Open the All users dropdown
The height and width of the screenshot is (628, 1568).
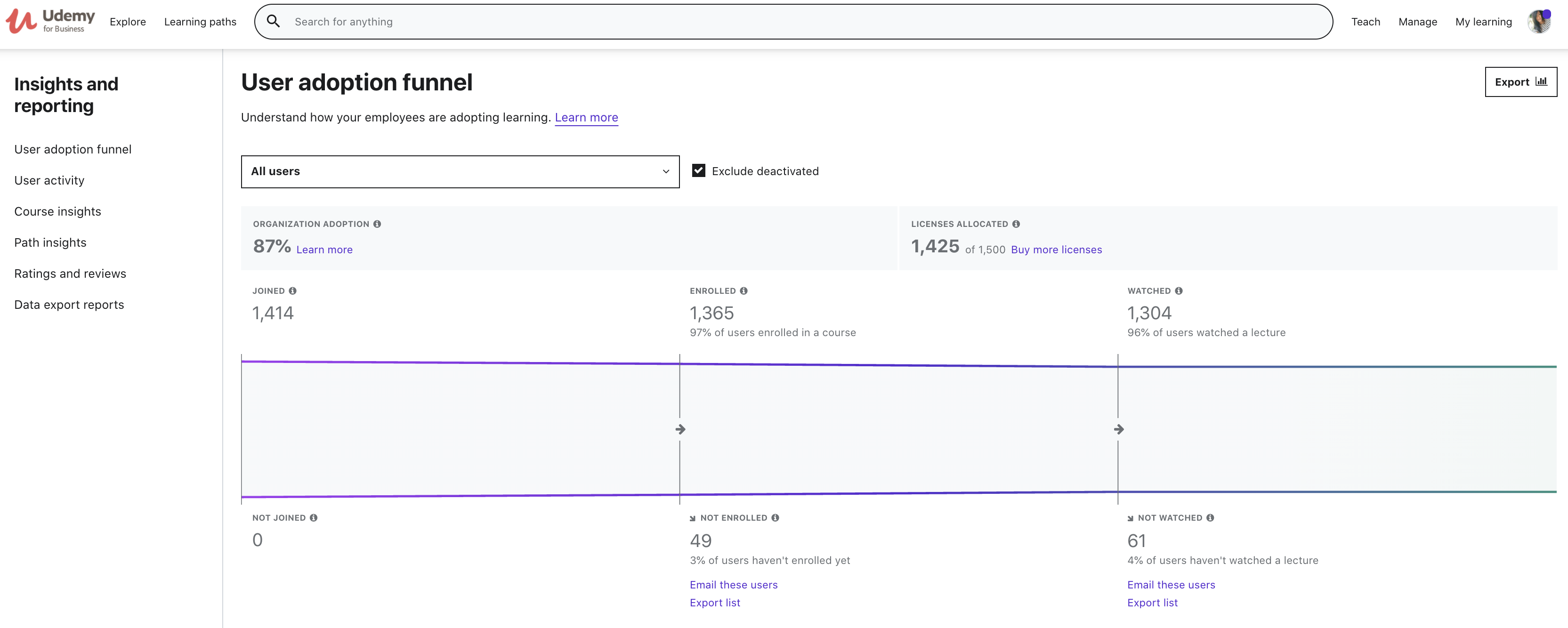460,172
